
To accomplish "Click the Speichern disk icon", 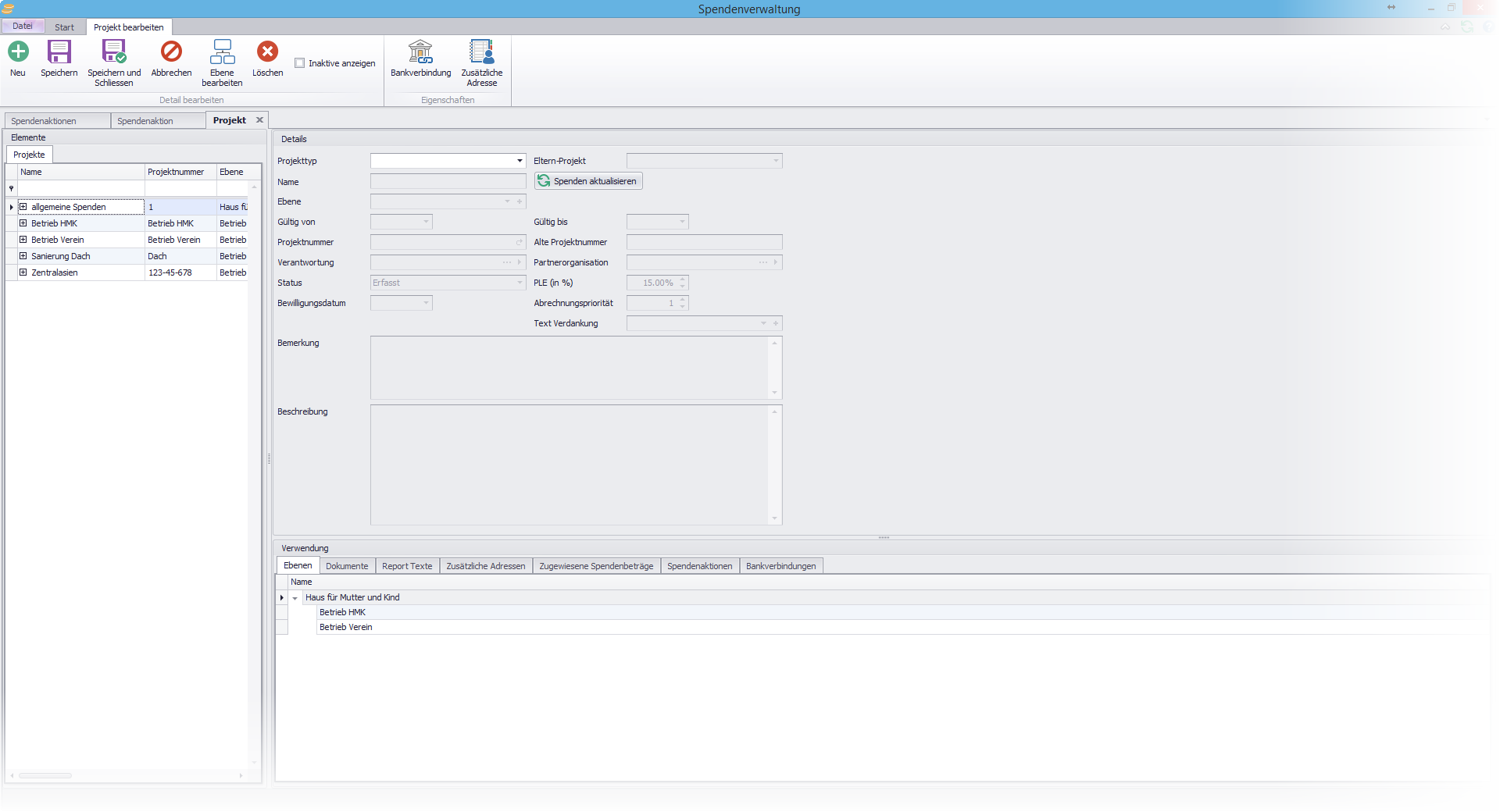I will point(59,52).
